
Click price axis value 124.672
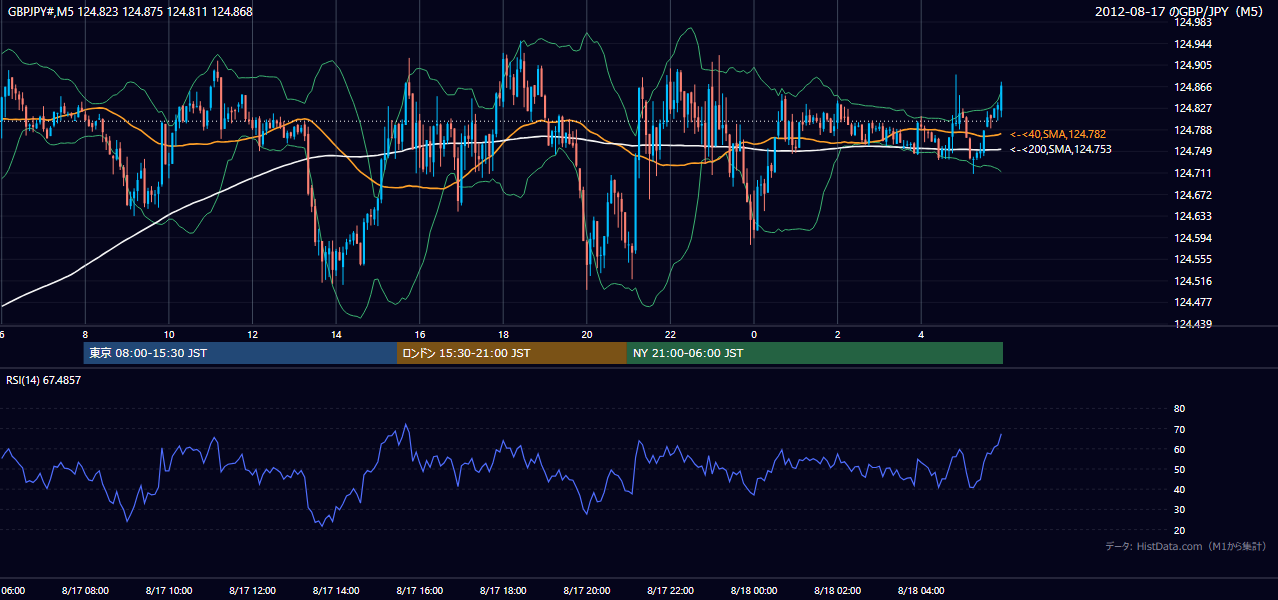[1193, 195]
